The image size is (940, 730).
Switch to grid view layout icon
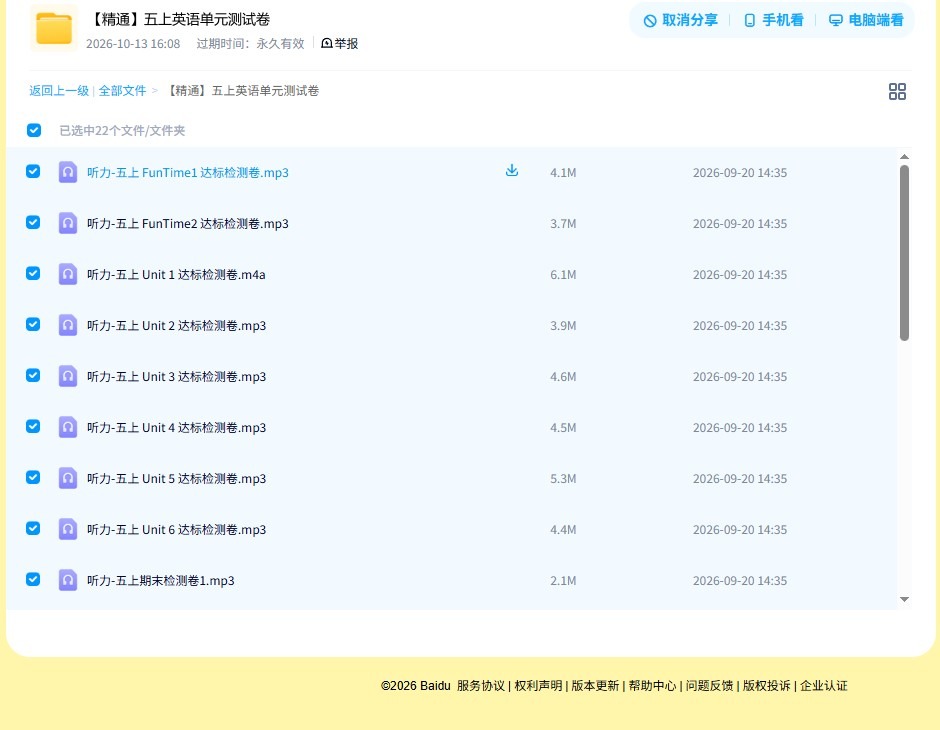pyautogui.click(x=897, y=91)
